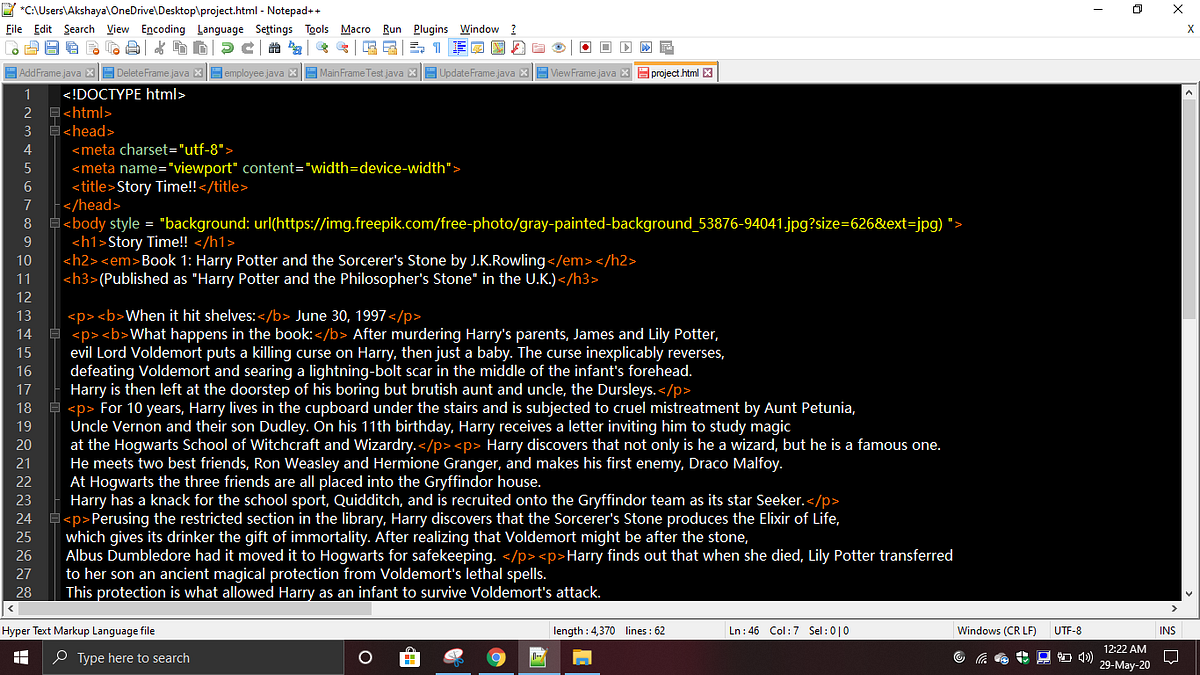
Task: Open File Explorer from the taskbar
Action: coord(581,657)
